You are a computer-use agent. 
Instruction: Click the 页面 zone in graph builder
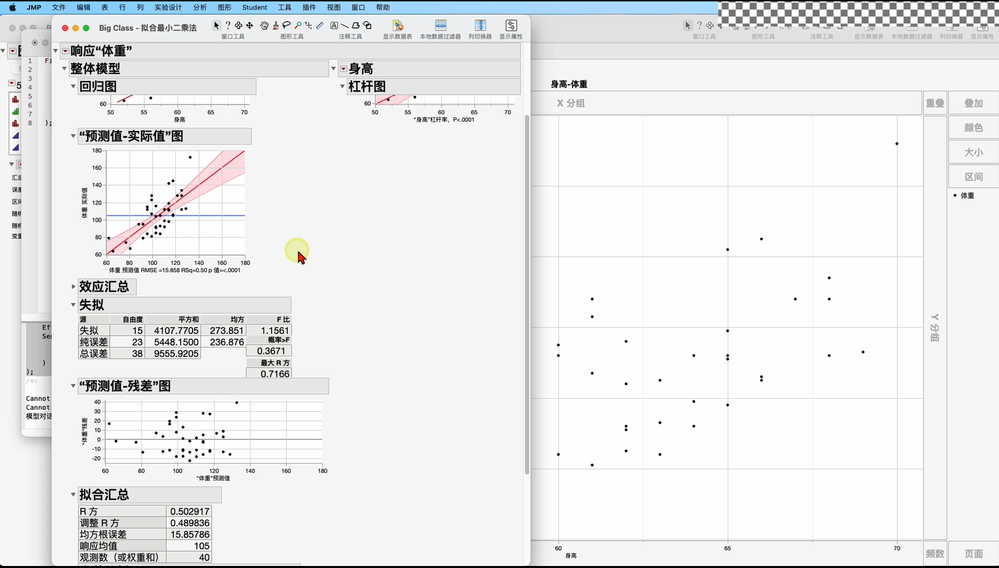click(x=974, y=553)
